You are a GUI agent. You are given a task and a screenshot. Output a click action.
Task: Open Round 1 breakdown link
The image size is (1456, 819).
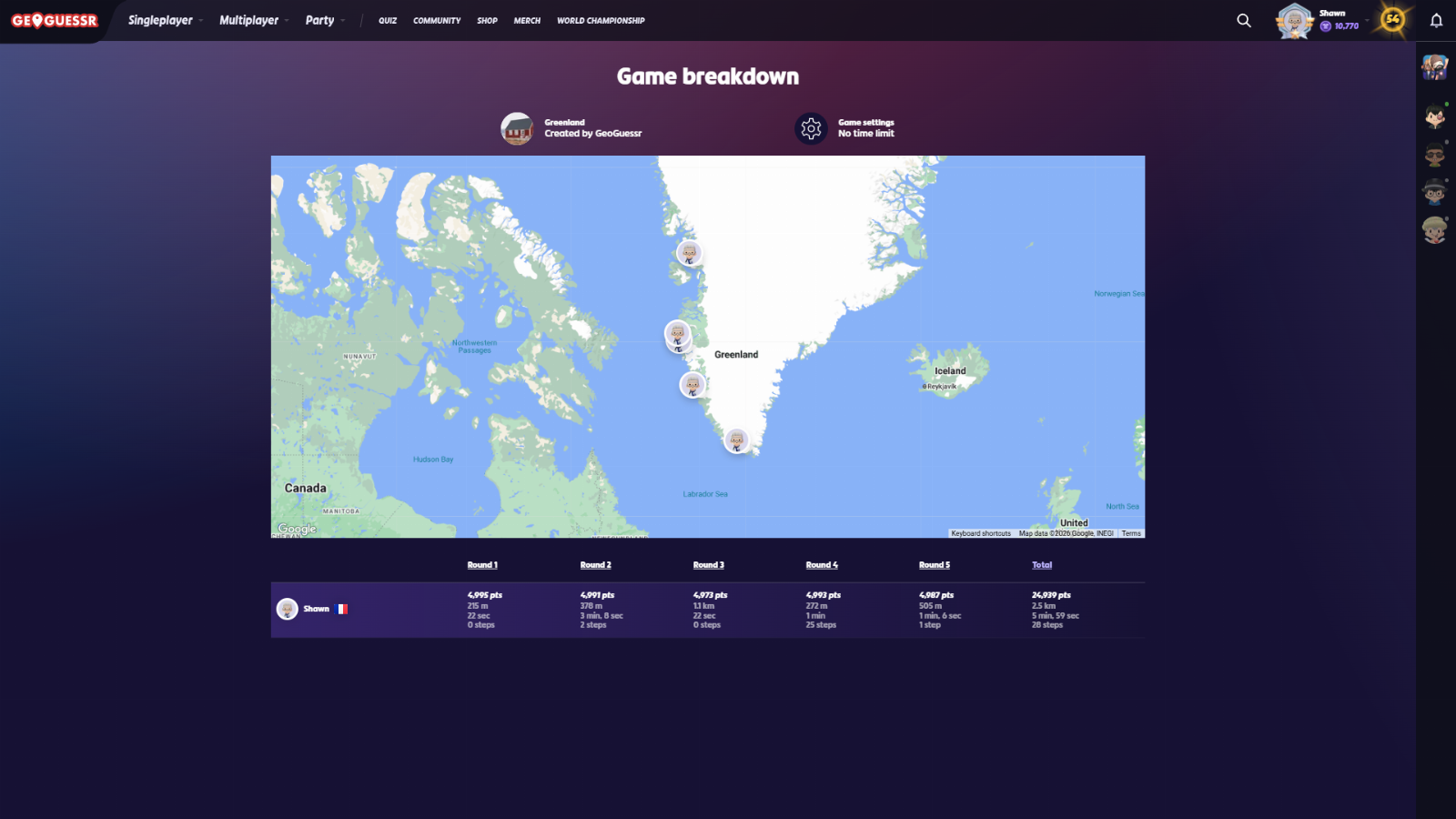click(482, 565)
